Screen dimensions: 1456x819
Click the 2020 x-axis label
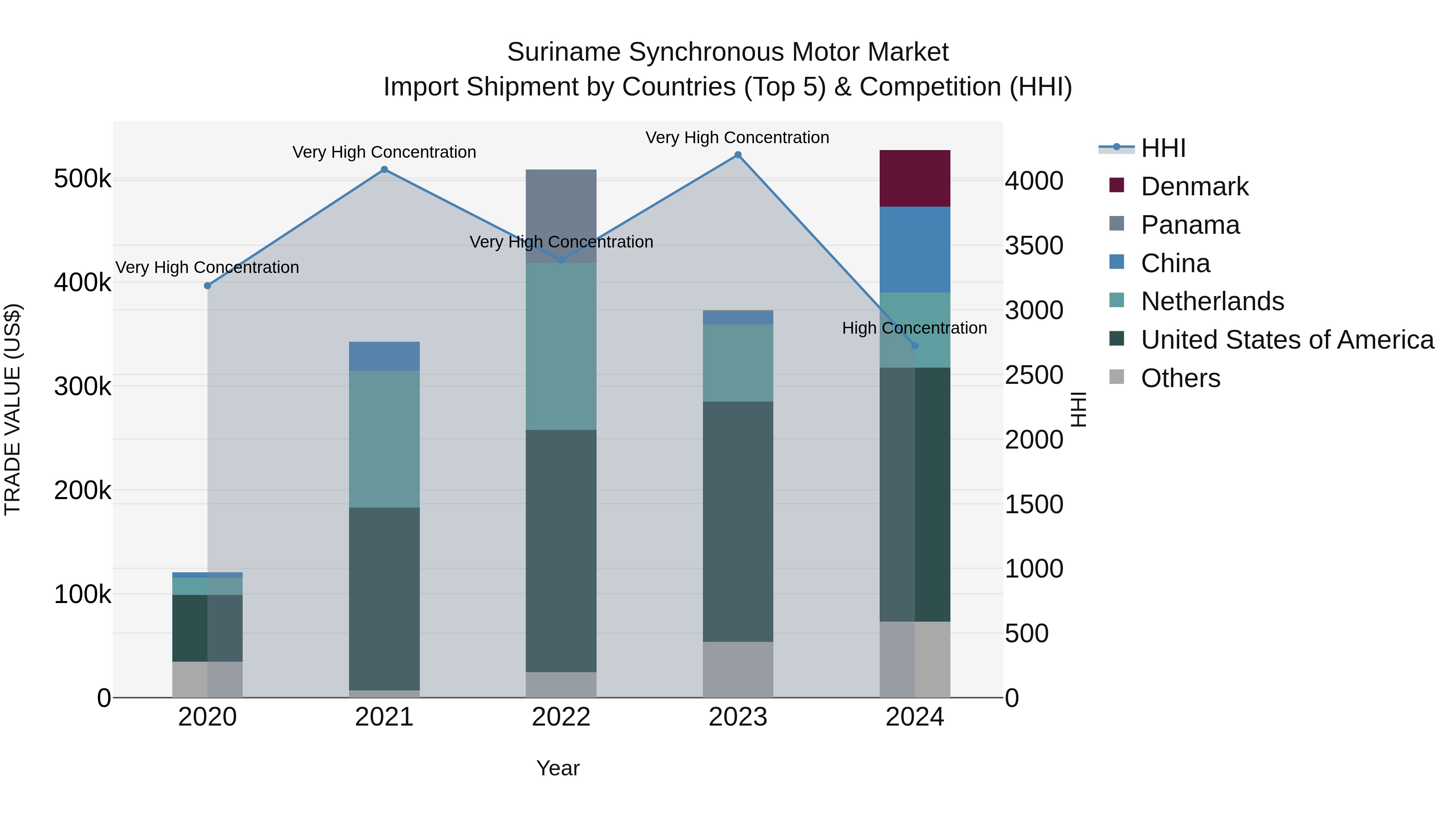[207, 717]
